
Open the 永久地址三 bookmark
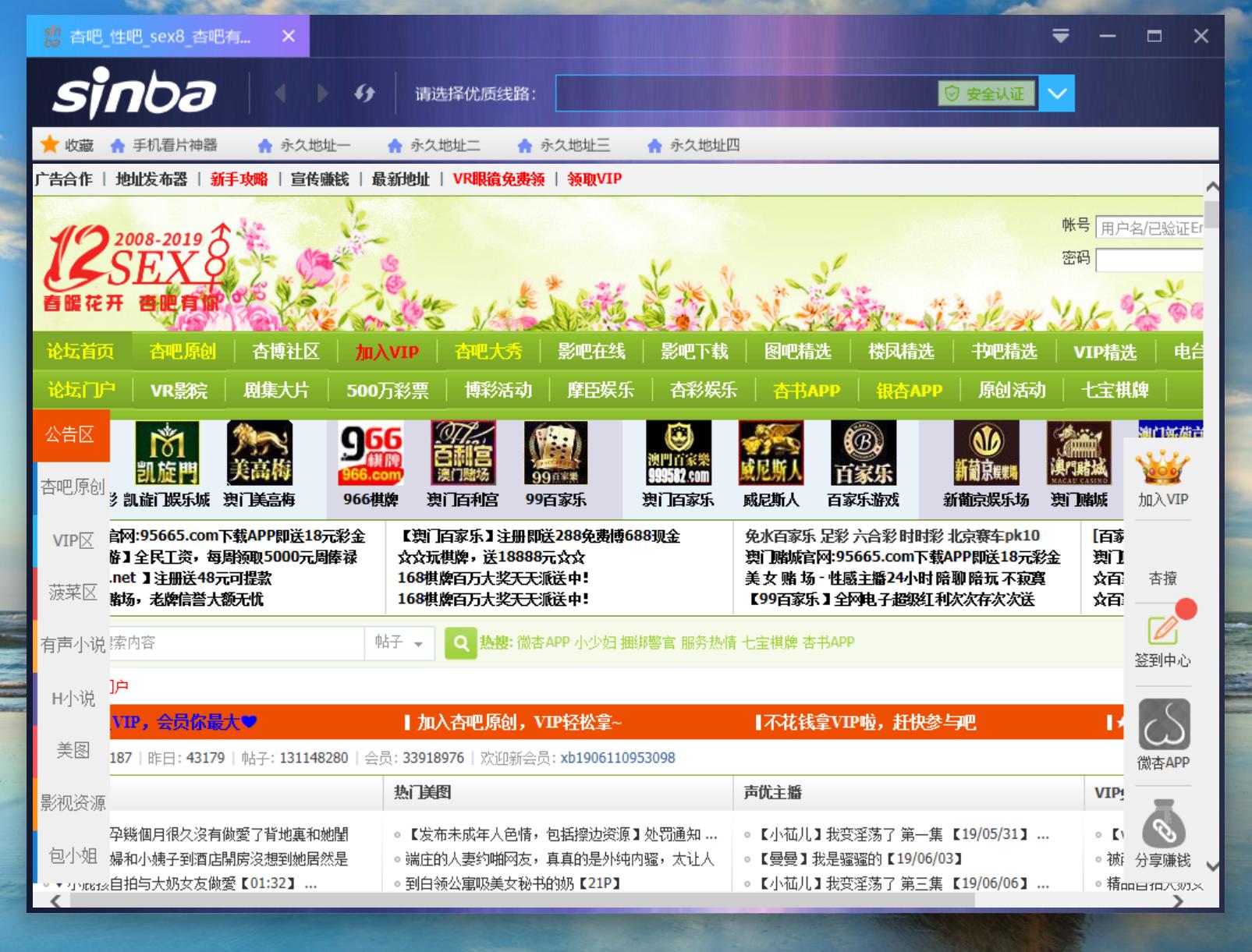coord(564,145)
